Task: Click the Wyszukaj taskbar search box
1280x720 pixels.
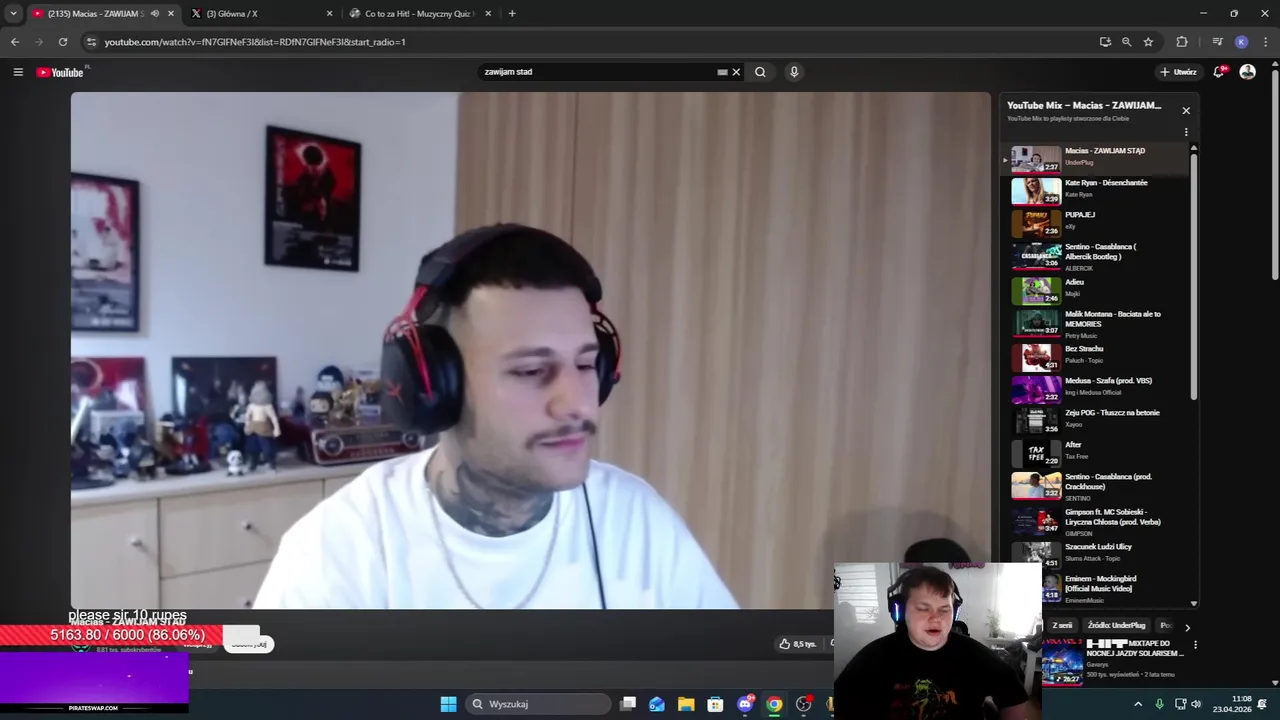Action: 536,704
